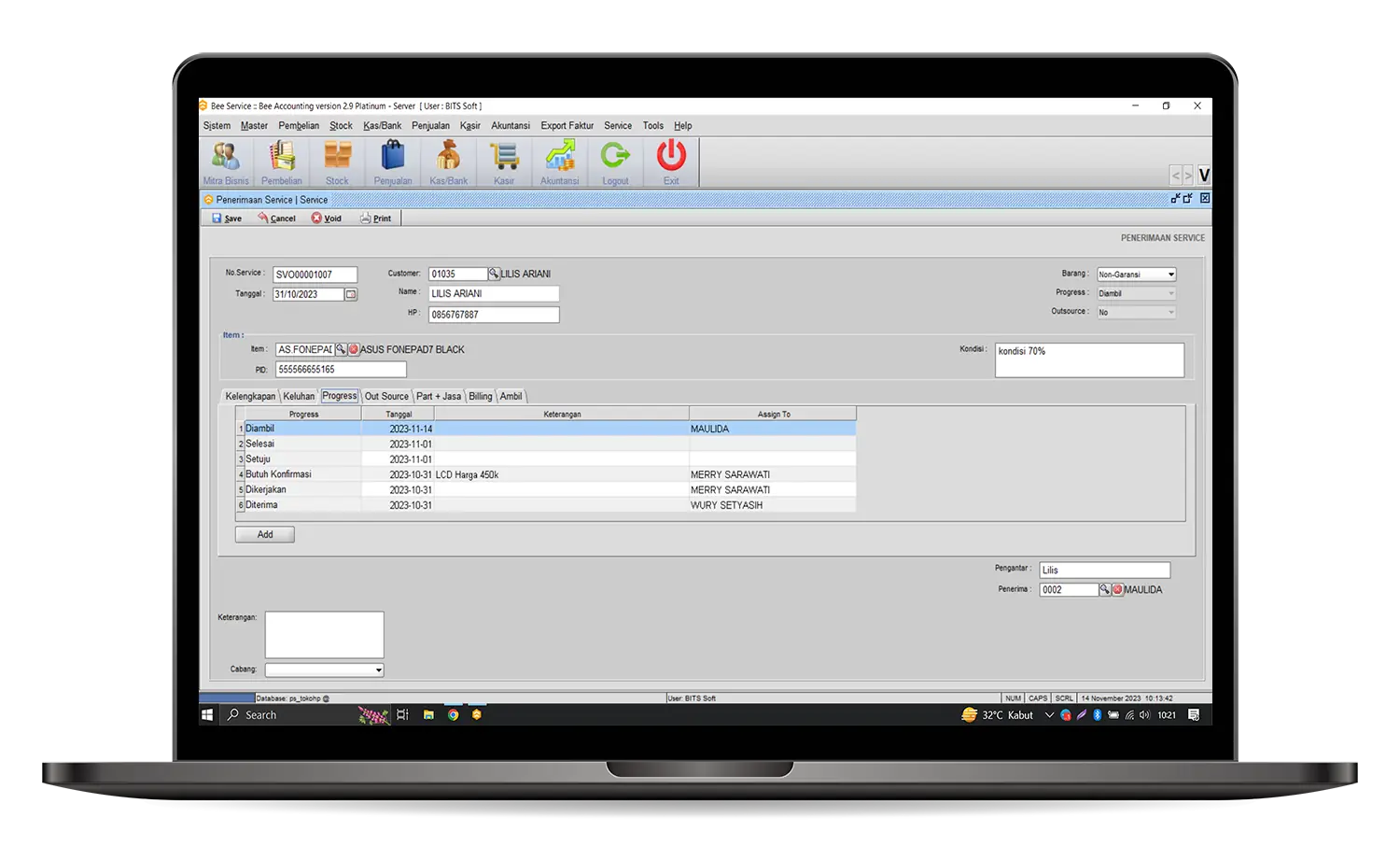Restore the Penerimaan Service inner panel

coord(1188,198)
